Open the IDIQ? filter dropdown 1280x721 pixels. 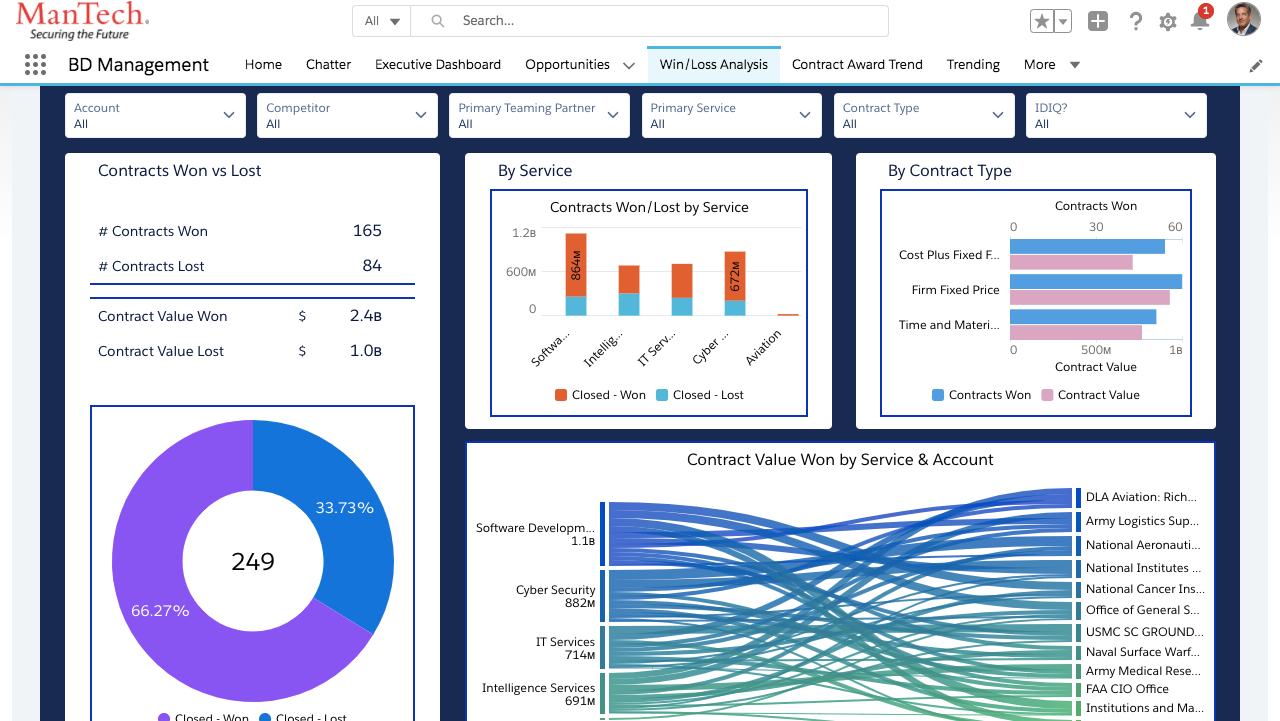click(x=1116, y=115)
